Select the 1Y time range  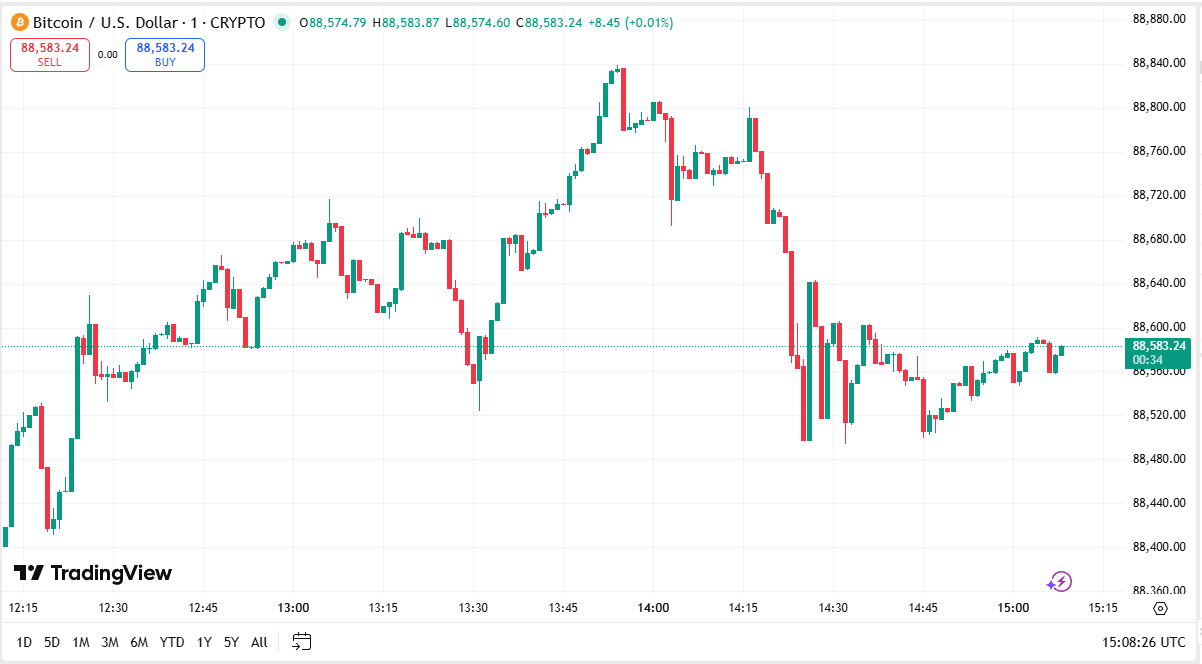click(x=204, y=642)
